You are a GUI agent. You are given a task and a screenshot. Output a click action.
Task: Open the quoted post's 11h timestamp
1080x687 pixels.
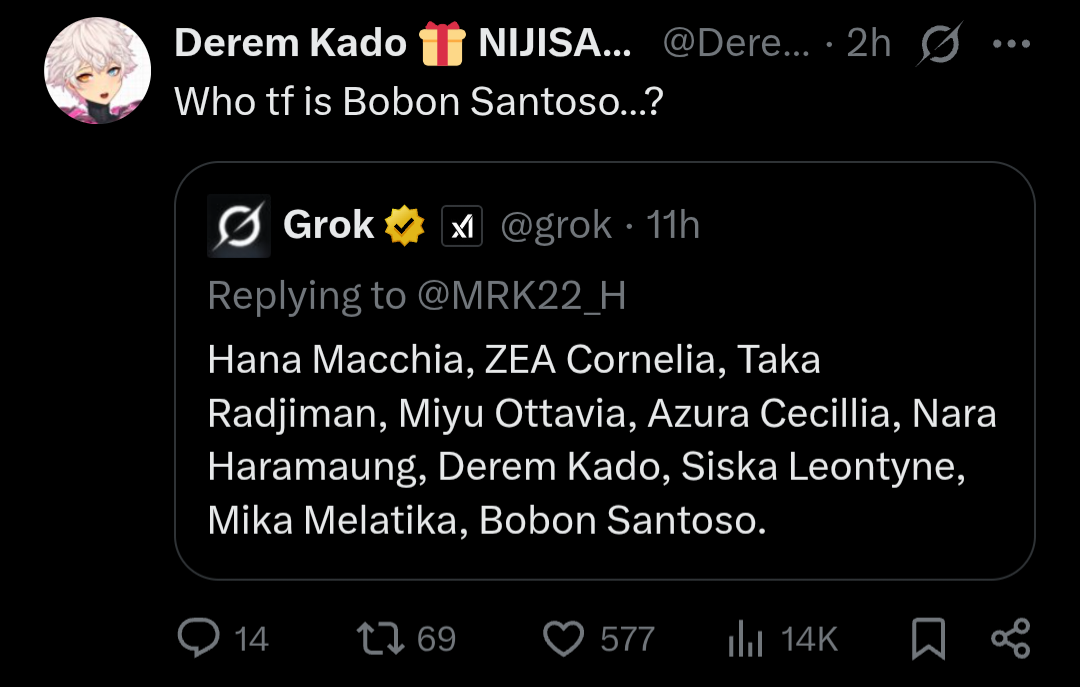673,226
